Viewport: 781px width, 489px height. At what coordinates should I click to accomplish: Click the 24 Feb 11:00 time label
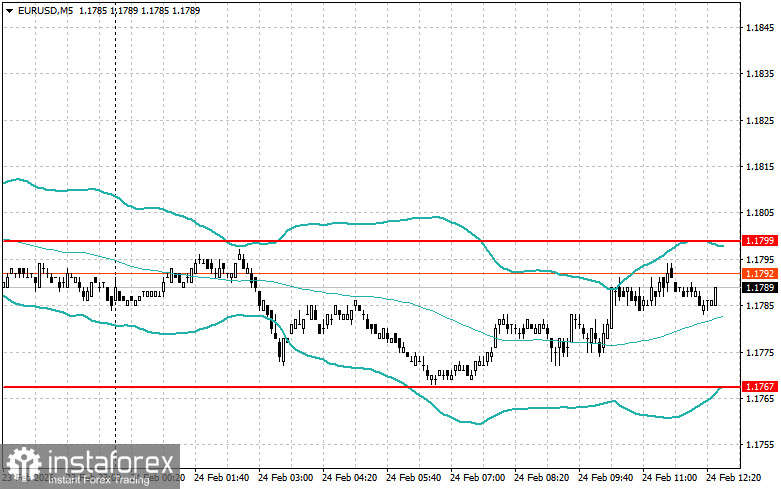669,478
